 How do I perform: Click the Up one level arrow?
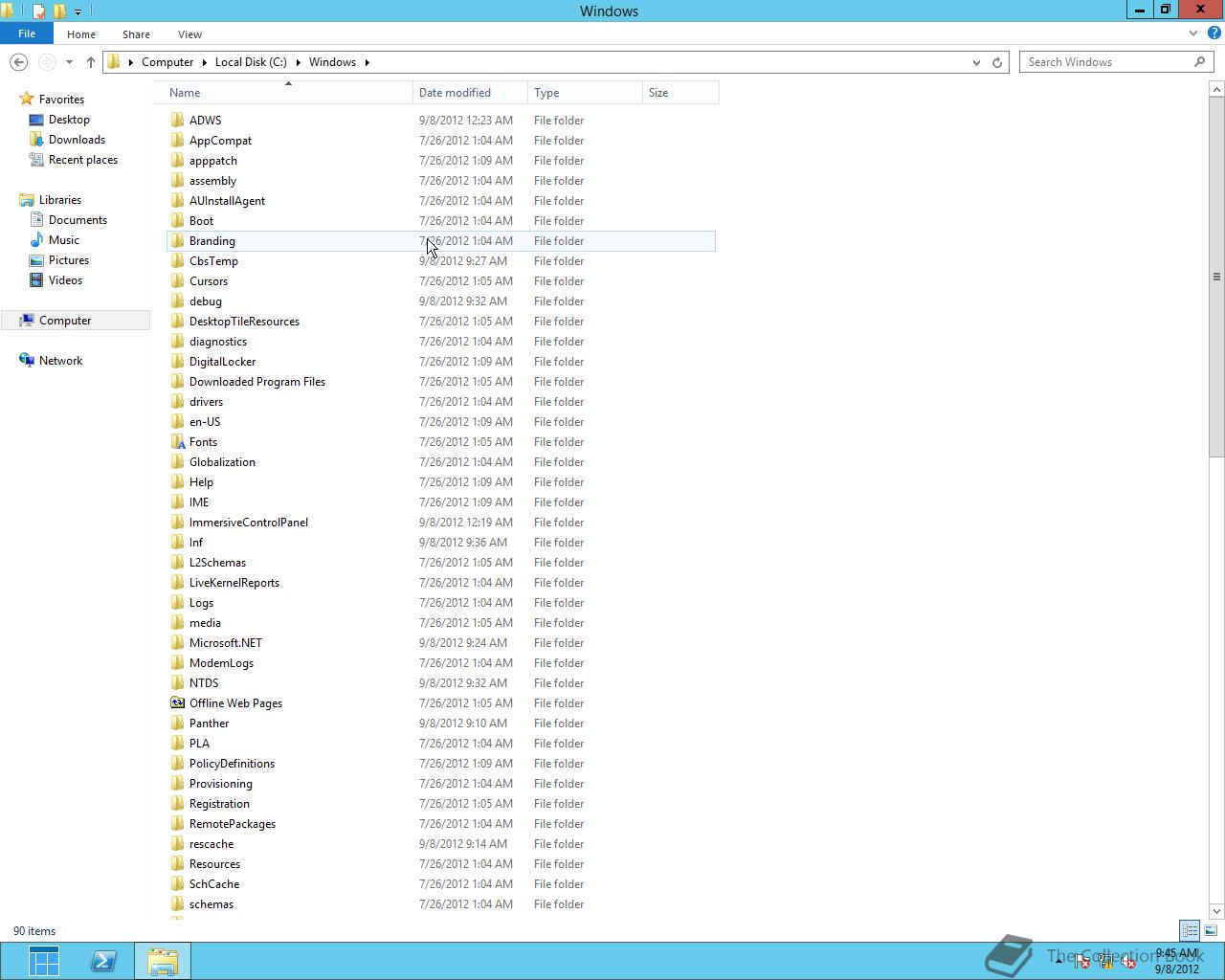(91, 62)
